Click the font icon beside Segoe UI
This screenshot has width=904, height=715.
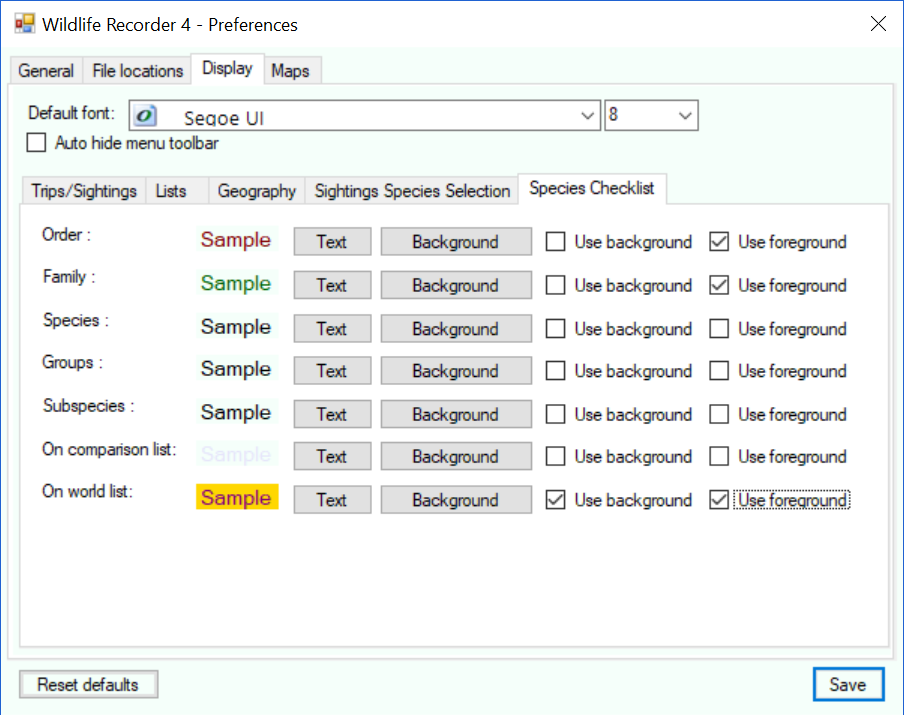(146, 115)
